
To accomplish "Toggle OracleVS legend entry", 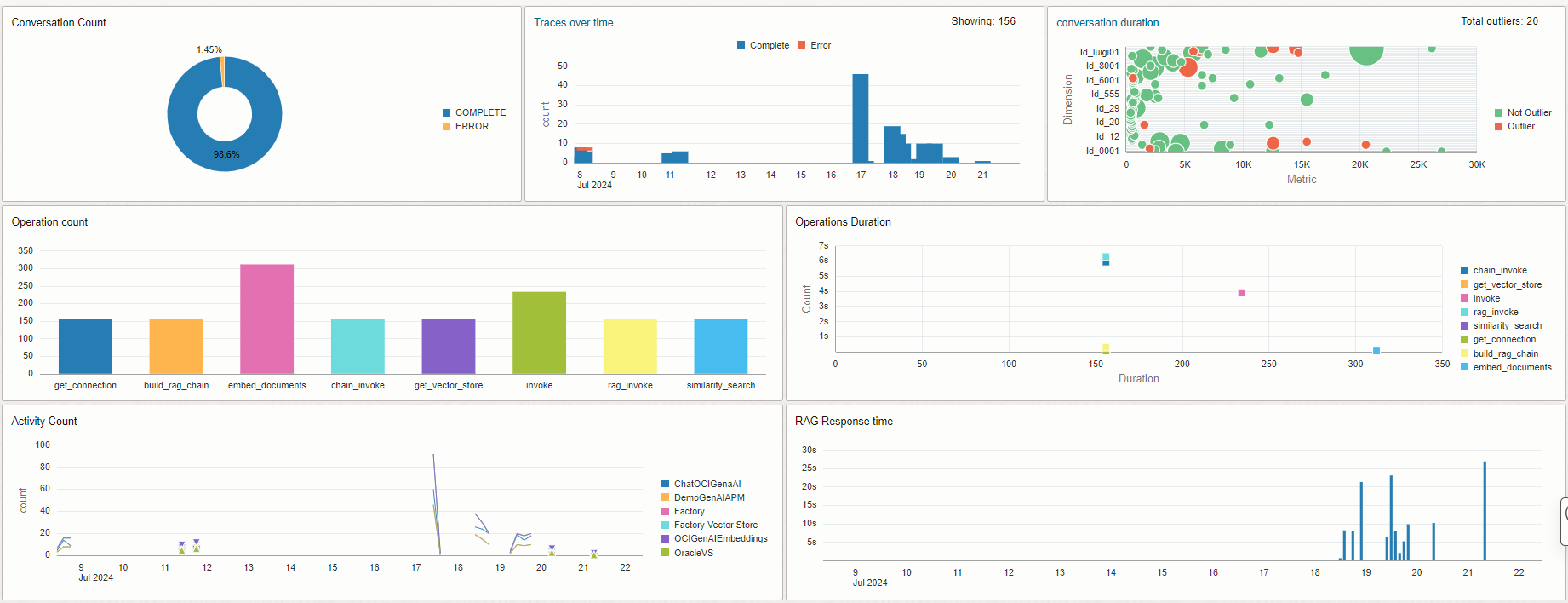I will pos(687,553).
